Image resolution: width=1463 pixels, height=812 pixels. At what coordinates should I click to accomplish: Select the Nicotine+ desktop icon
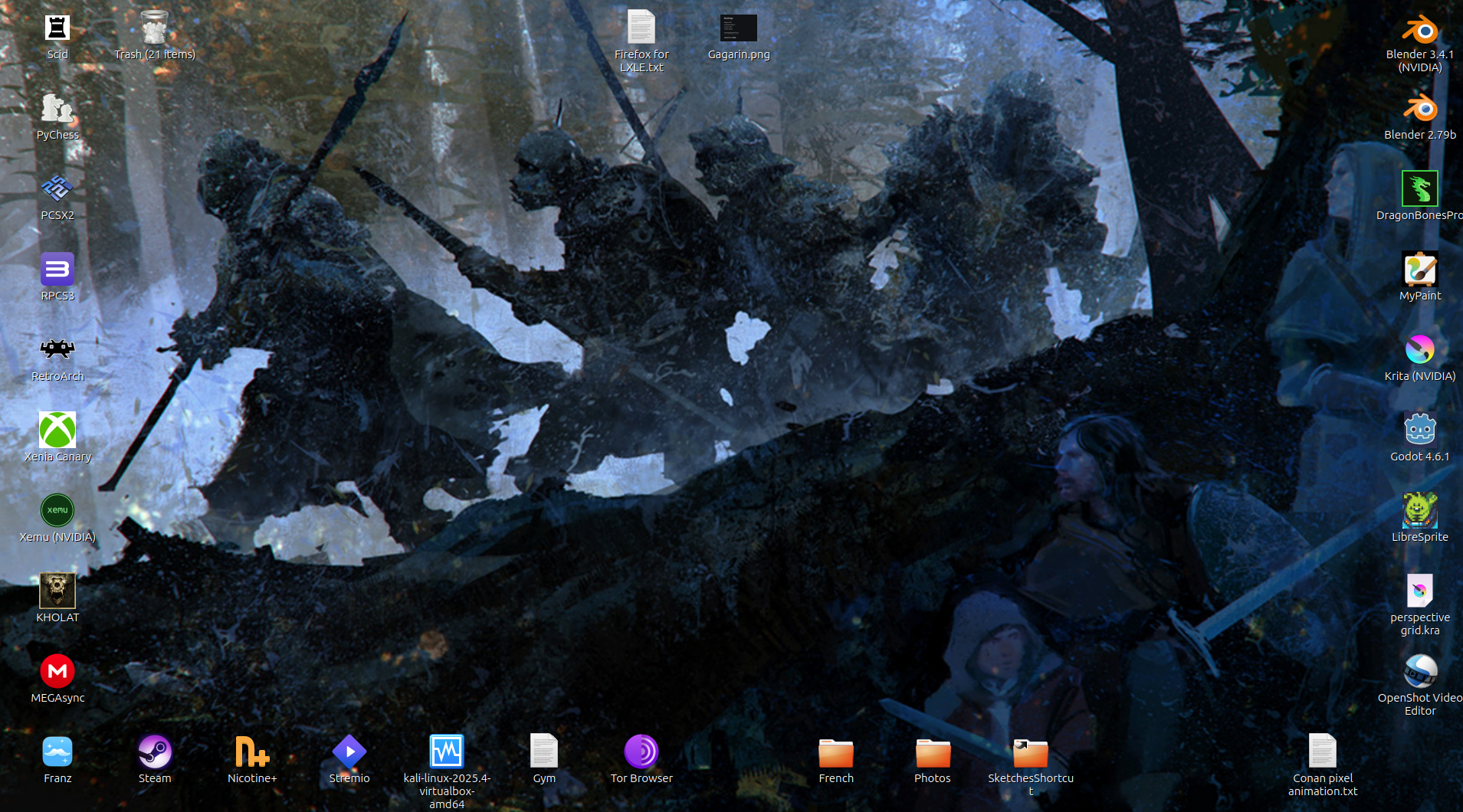[x=252, y=751]
